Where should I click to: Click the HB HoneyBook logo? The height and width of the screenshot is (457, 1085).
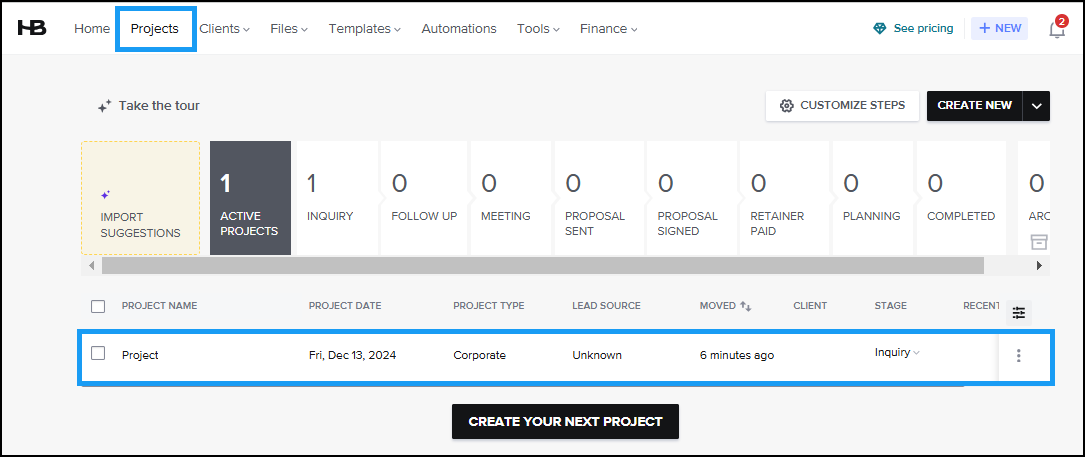(32, 28)
